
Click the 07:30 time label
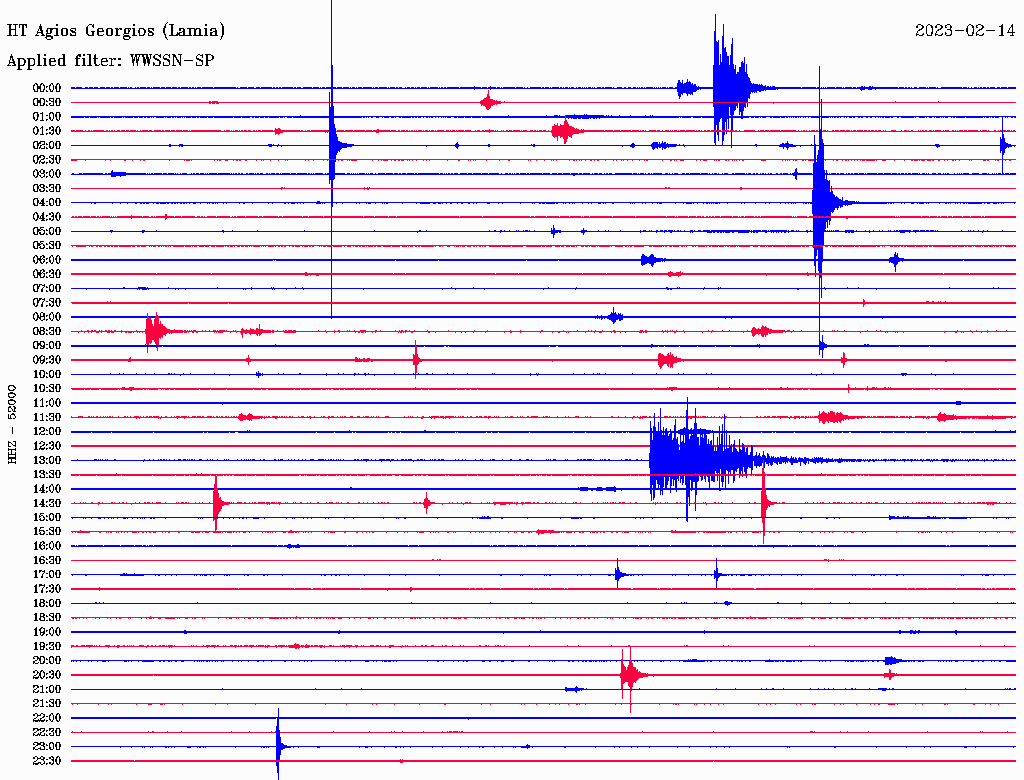pyautogui.click(x=47, y=303)
